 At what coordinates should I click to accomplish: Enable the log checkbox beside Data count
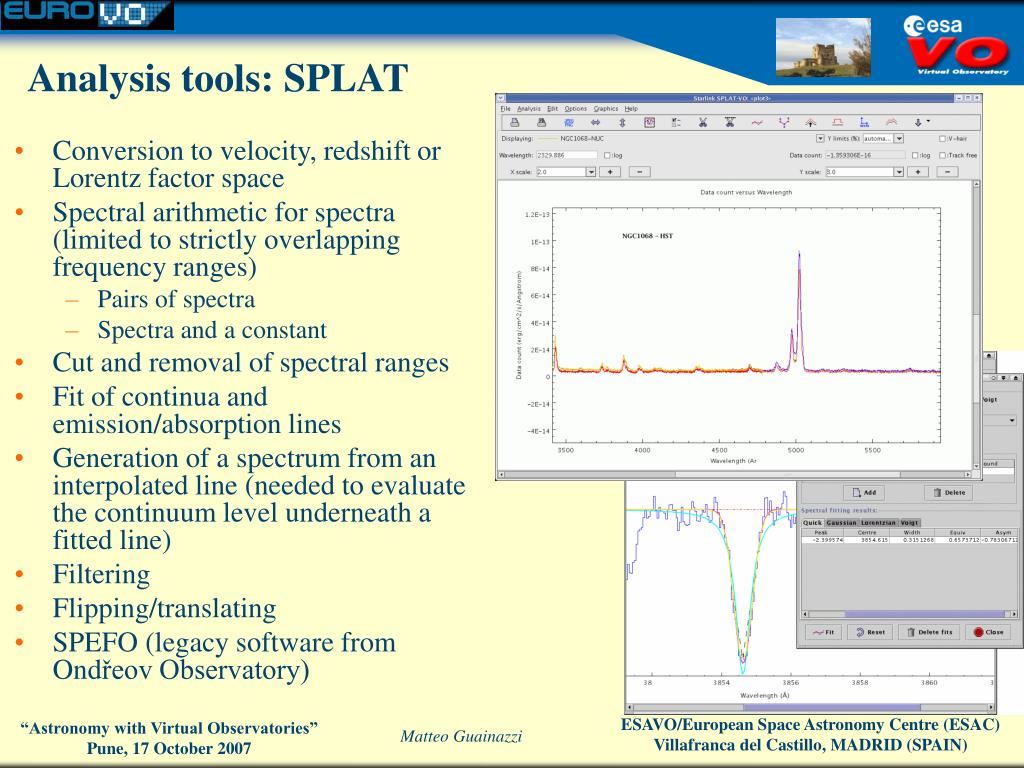point(915,155)
